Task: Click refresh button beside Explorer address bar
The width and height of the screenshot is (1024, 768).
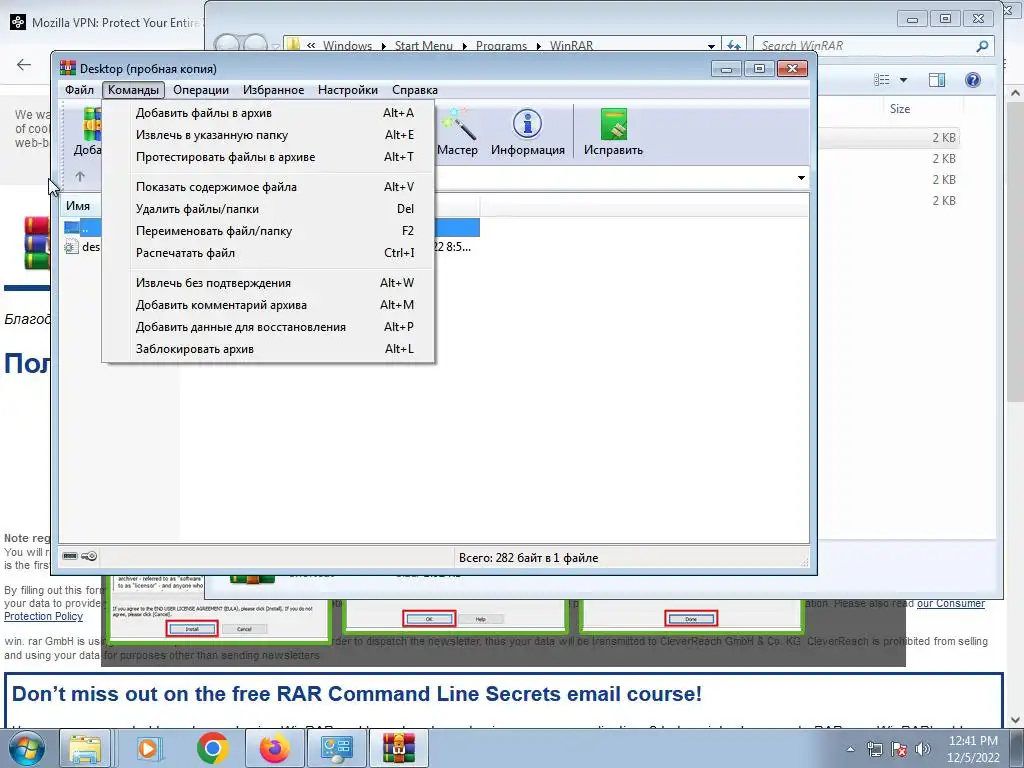Action: point(734,46)
